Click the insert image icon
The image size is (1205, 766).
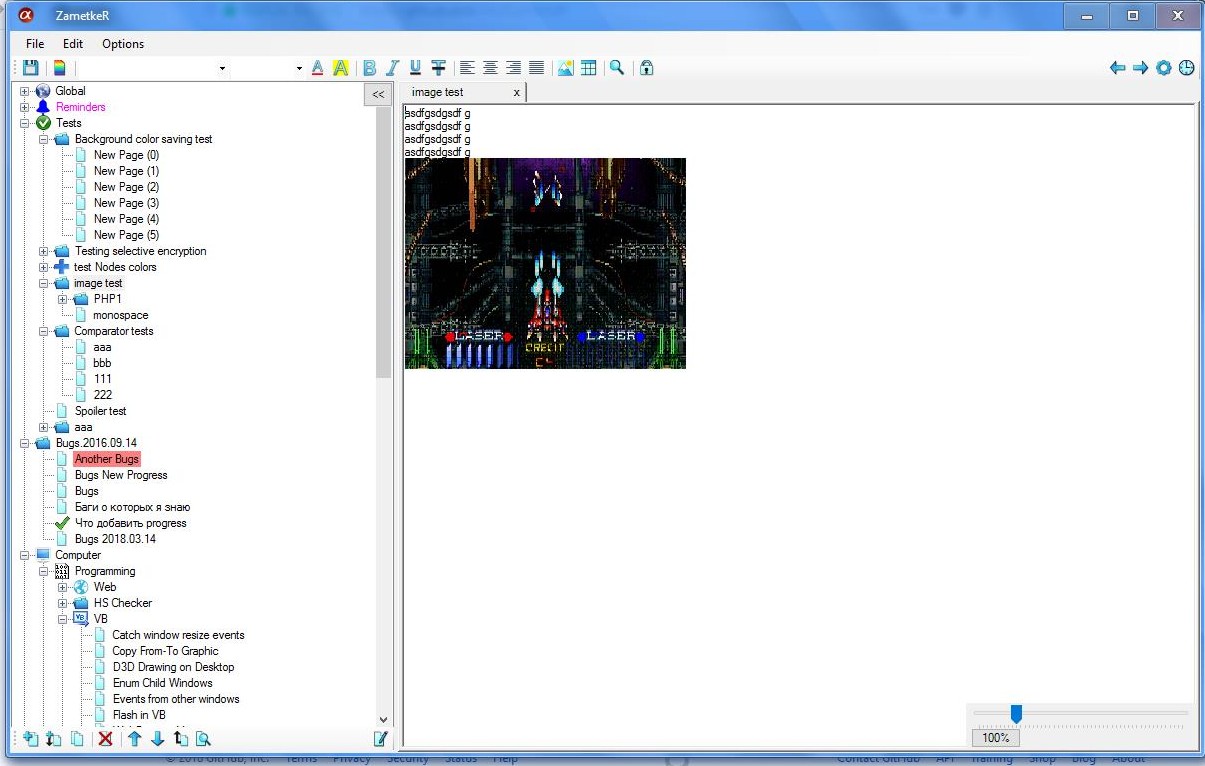tap(565, 67)
